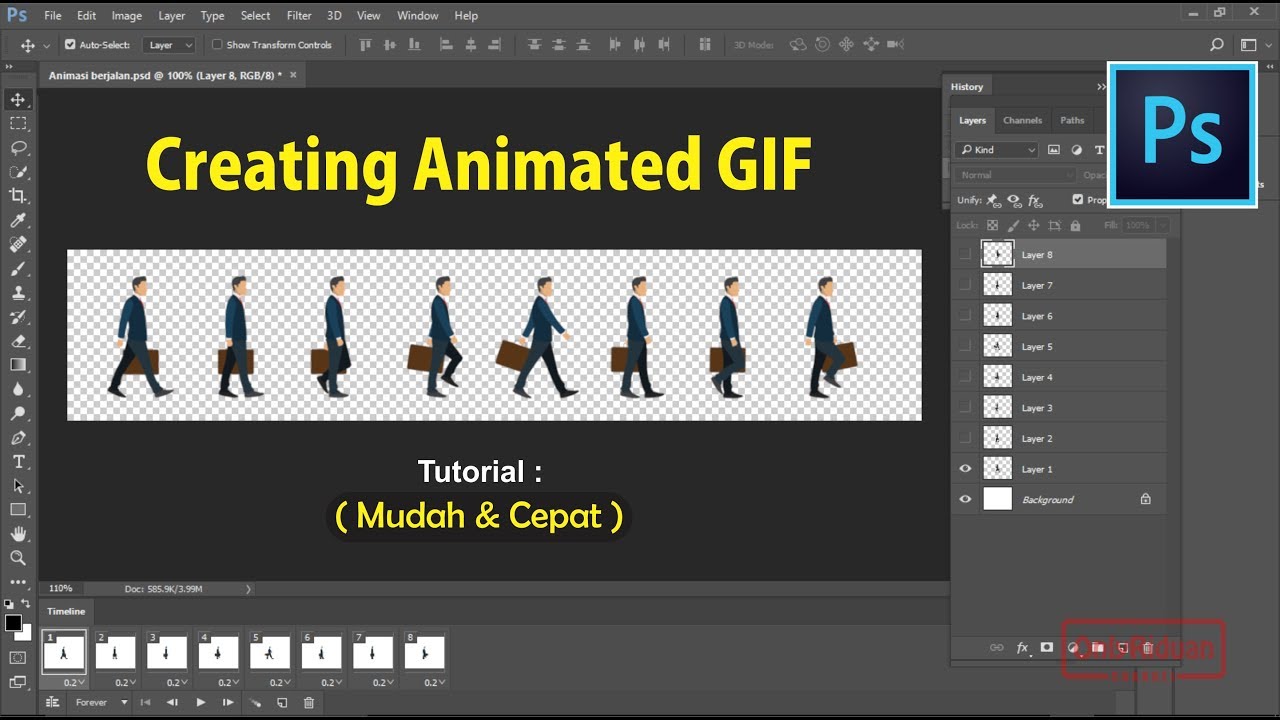
Task: Click the foreground color swatch
Action: coord(13,623)
